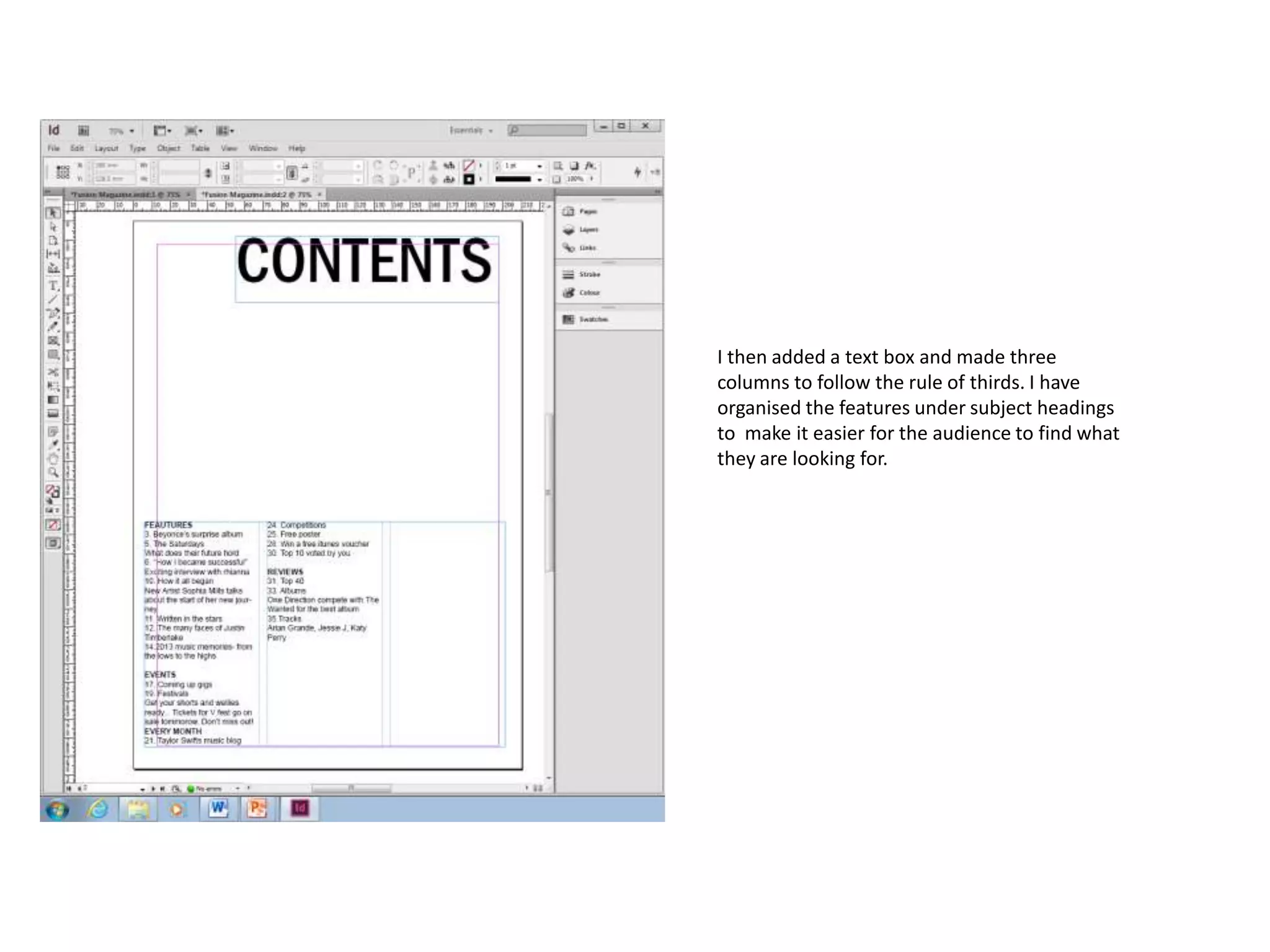Screen dimensions: 1270x952
Task: Select the Gradient Swatch tool
Action: click(53, 400)
